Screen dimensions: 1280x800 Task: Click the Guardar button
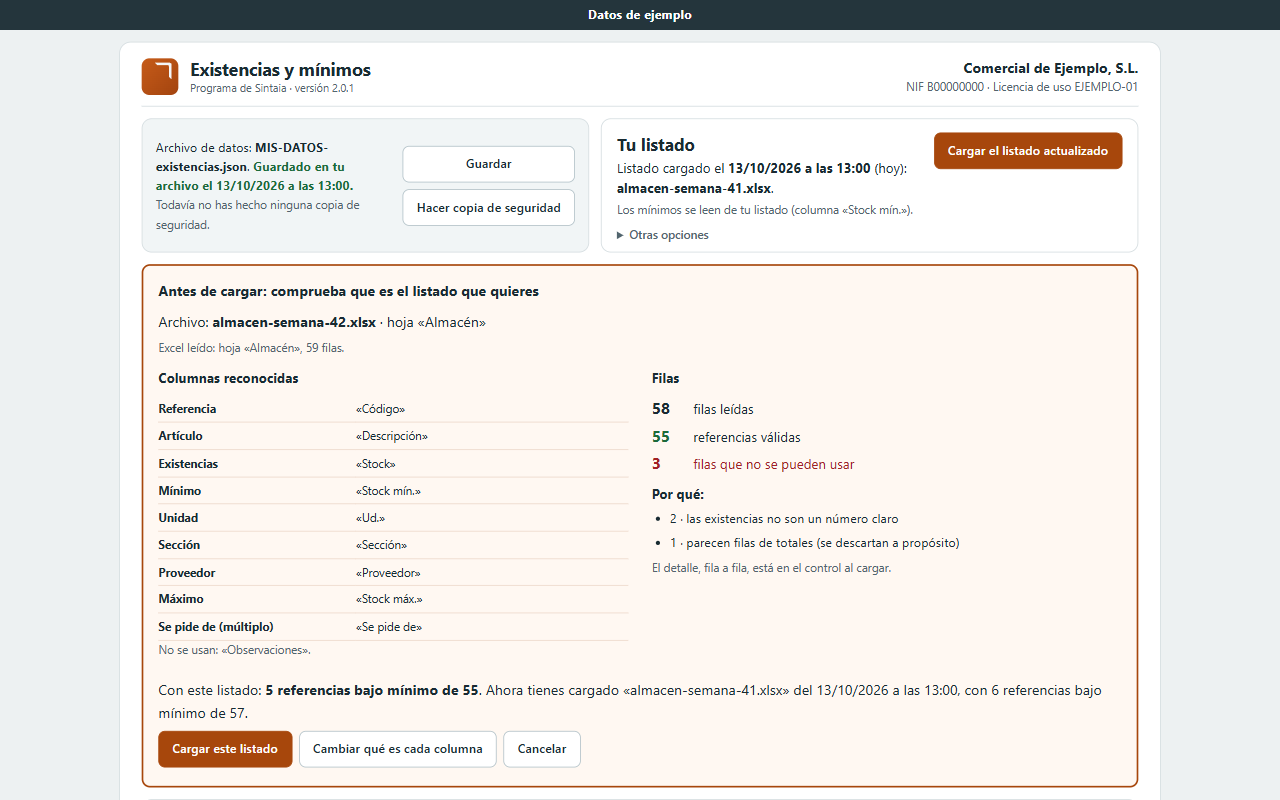click(x=489, y=164)
